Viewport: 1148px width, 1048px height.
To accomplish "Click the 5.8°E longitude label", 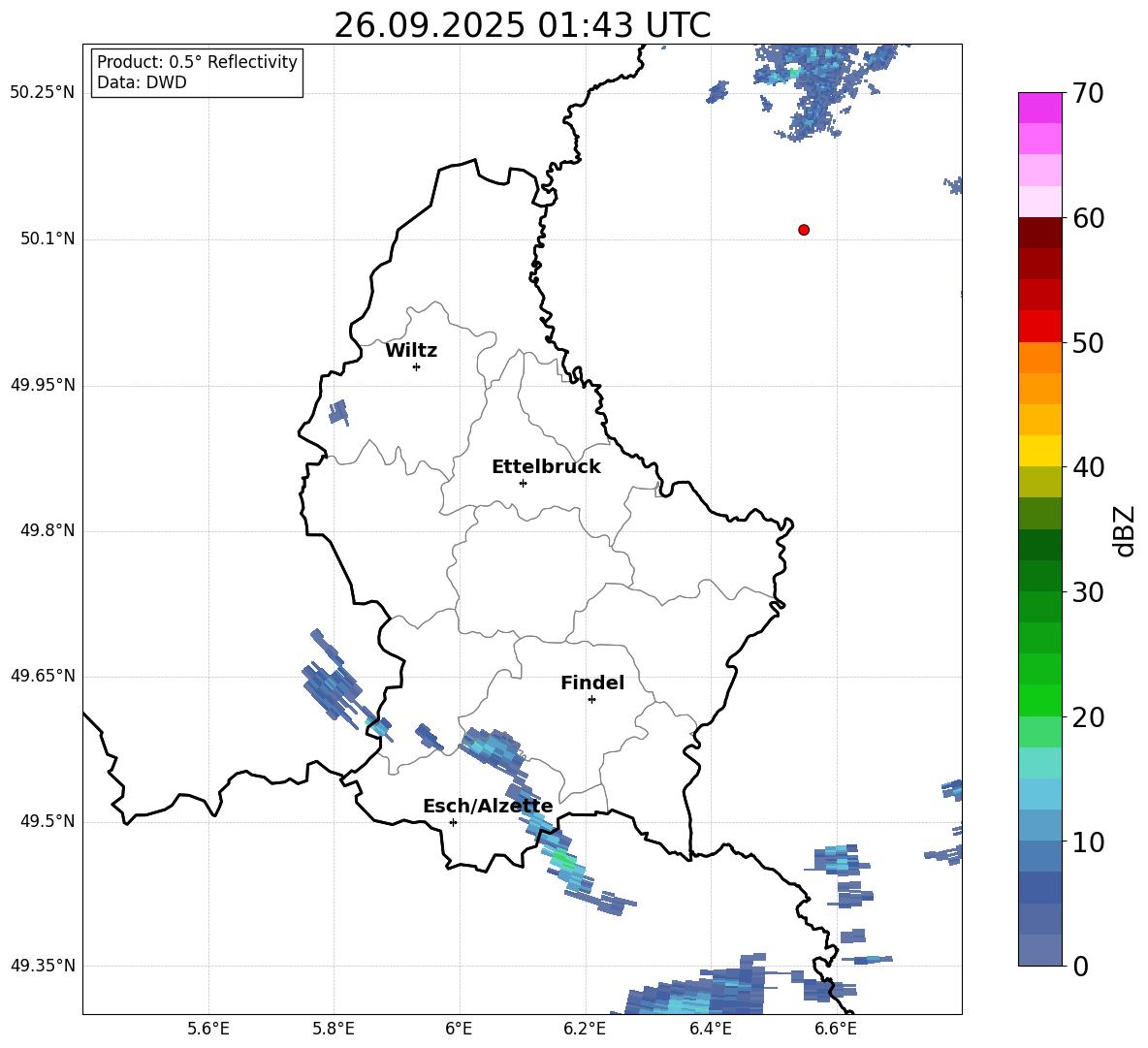I will (x=334, y=1029).
